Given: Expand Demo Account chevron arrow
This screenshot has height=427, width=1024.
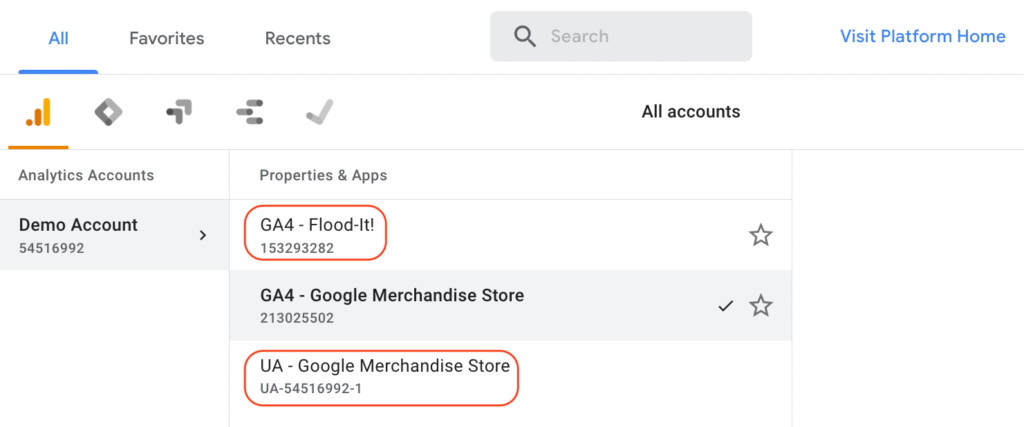Looking at the screenshot, I should [203, 235].
